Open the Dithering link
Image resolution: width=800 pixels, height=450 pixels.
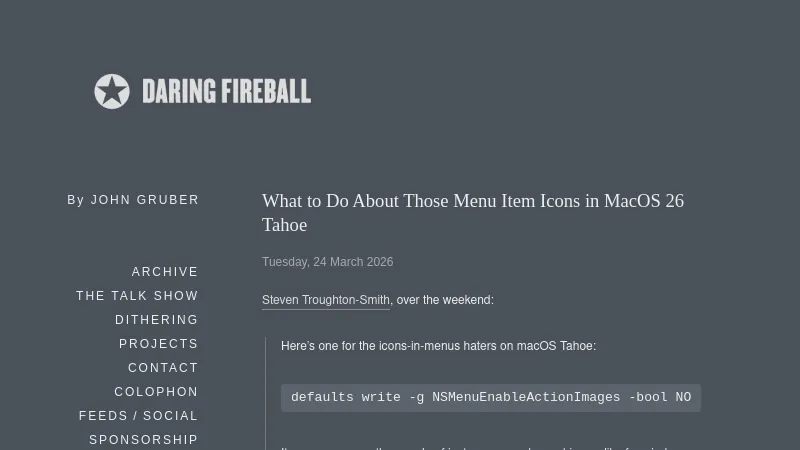156,320
